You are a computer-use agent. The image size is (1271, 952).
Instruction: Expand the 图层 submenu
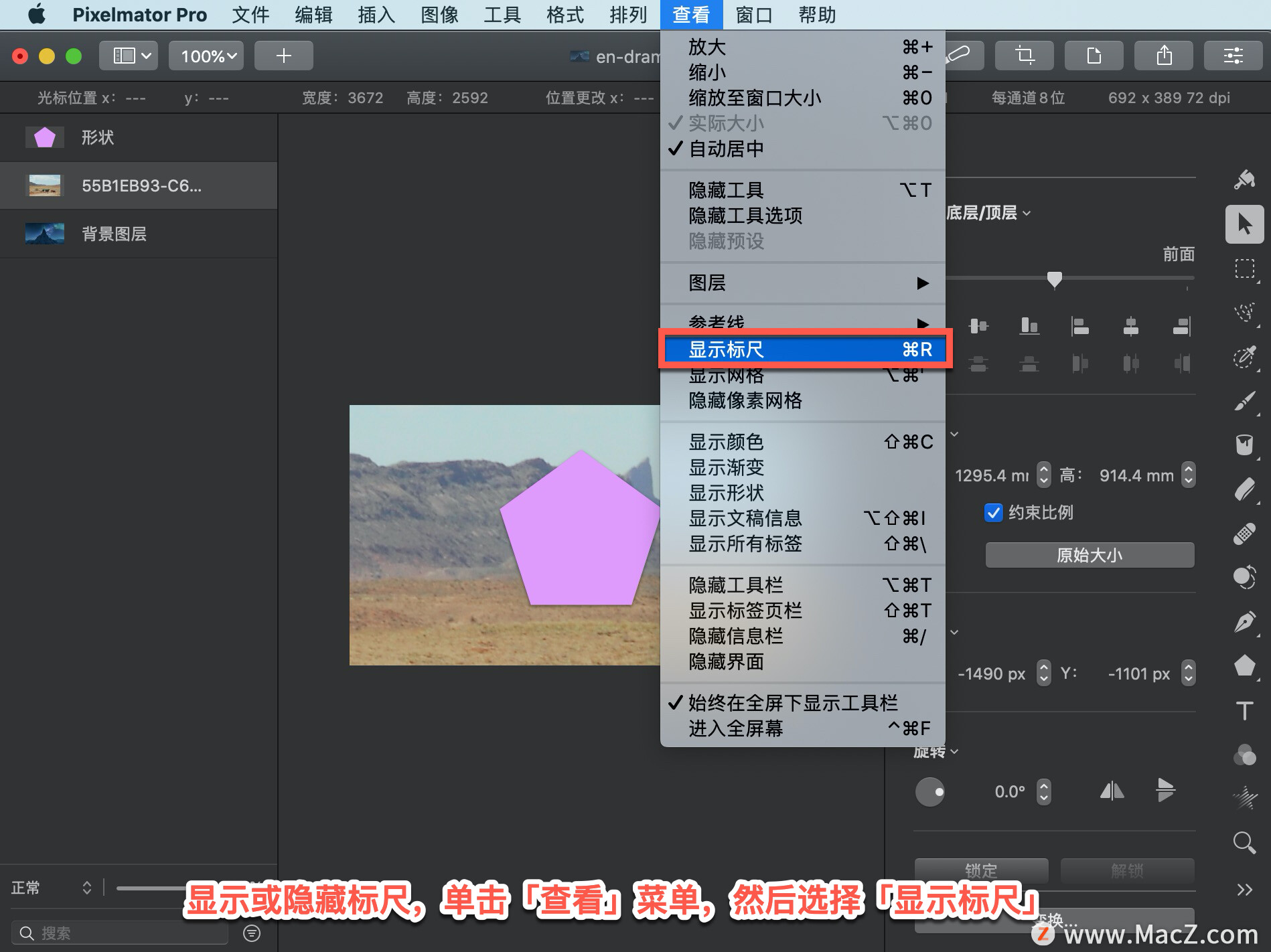click(802, 283)
